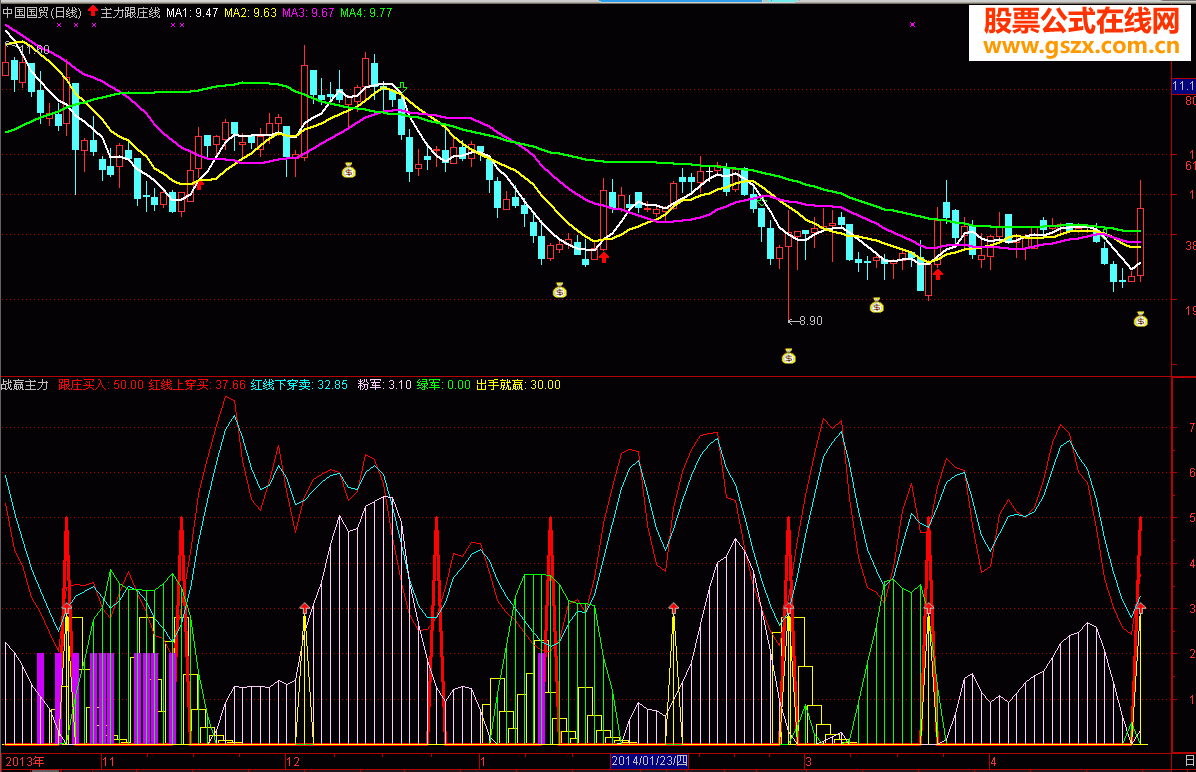Click the last signal arrow at the sub-chart's right edge
1196x772 pixels.
tap(1140, 608)
